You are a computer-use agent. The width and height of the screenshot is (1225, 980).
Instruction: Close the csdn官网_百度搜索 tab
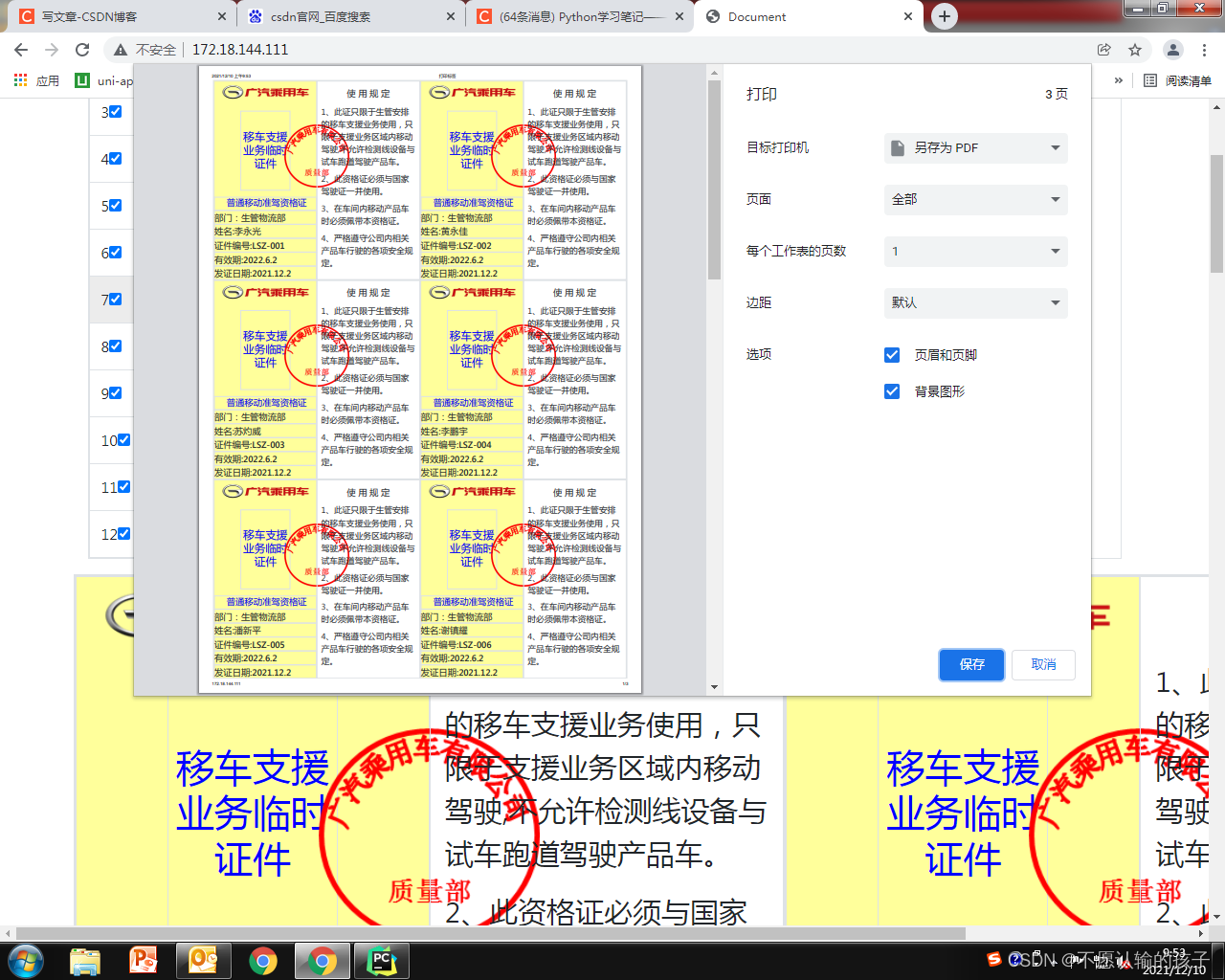452,16
